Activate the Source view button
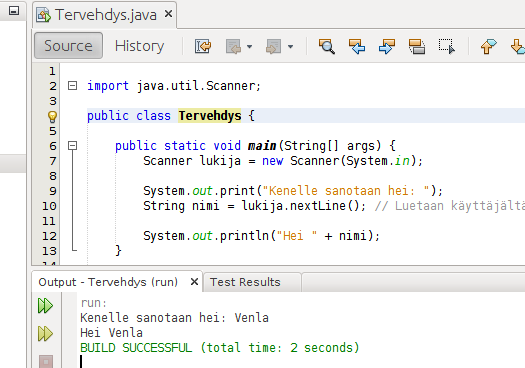Image resolution: width=525 pixels, height=368 pixels. click(68, 46)
